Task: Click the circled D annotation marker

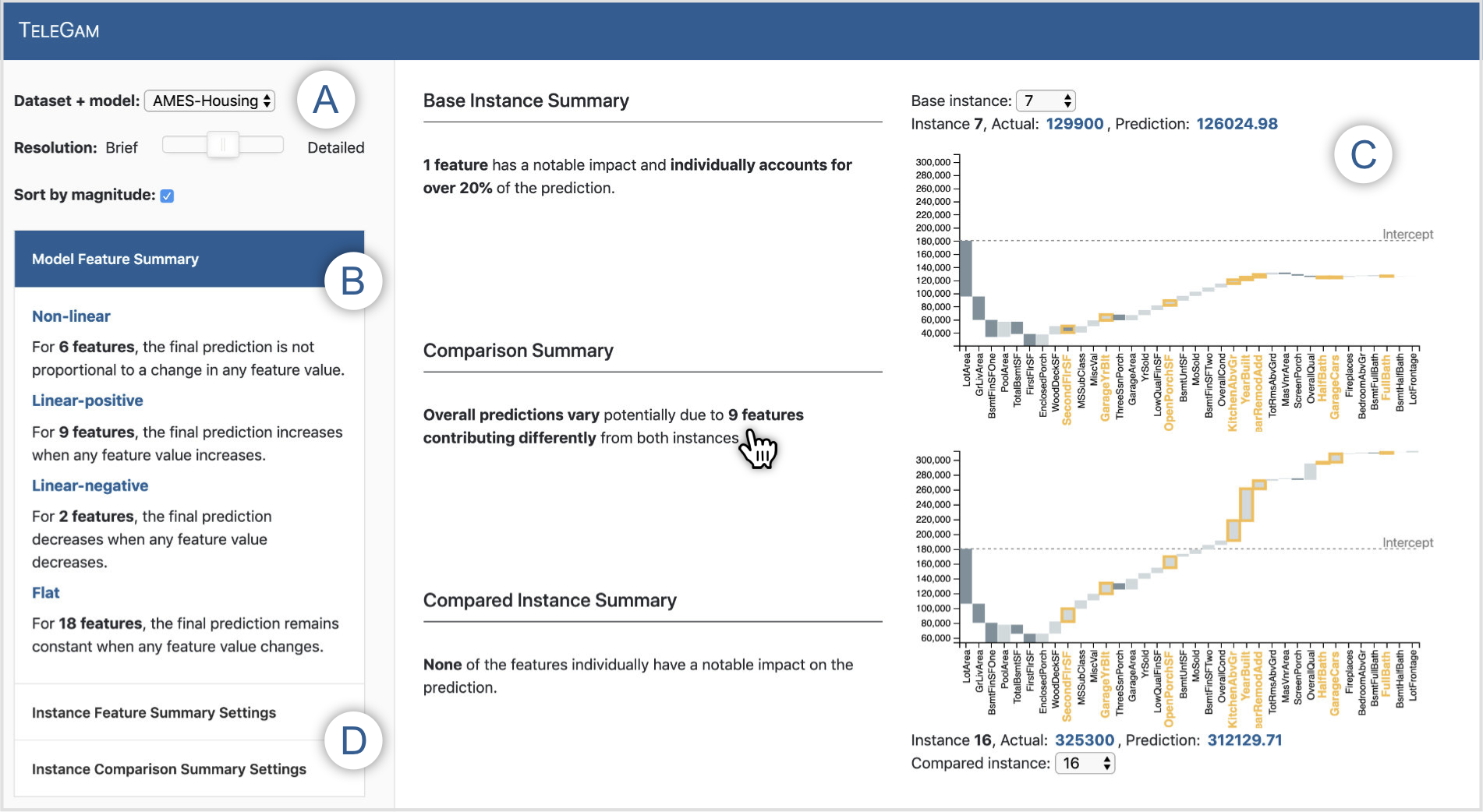Action: point(353,740)
